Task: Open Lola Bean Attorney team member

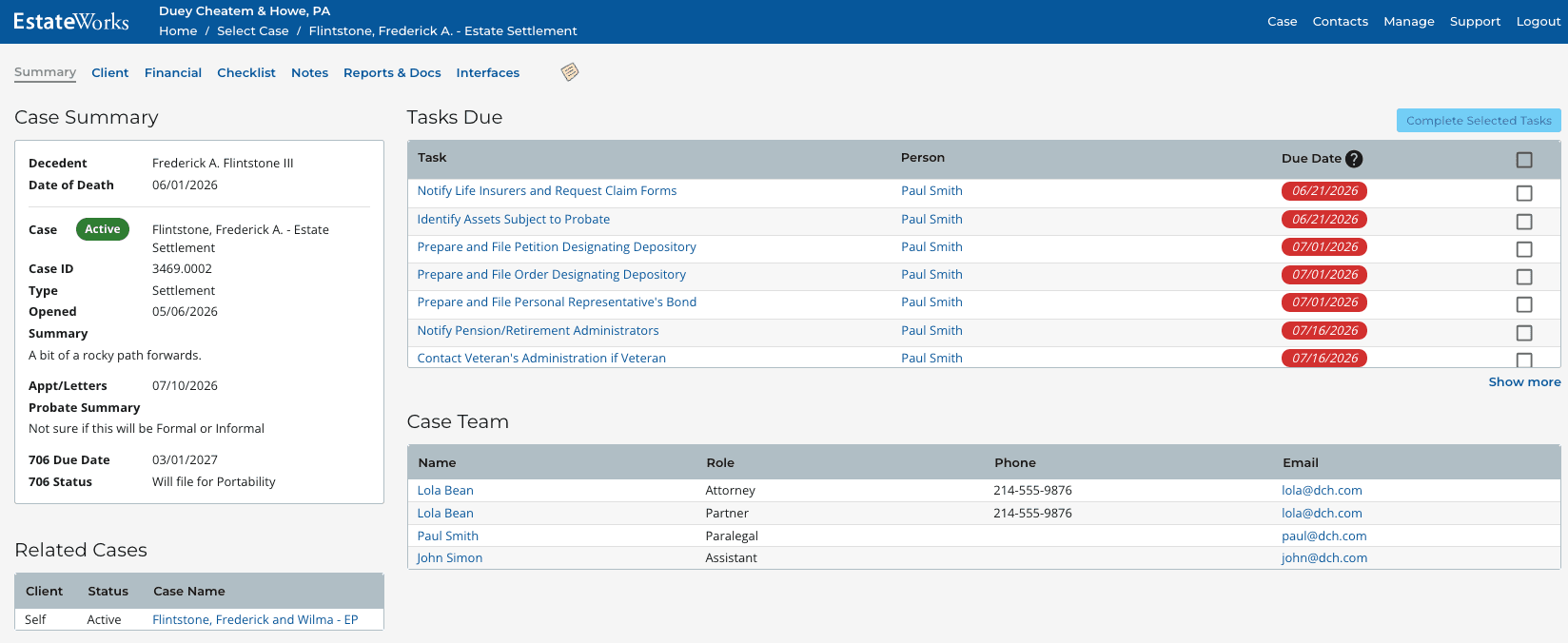Action: [445, 491]
